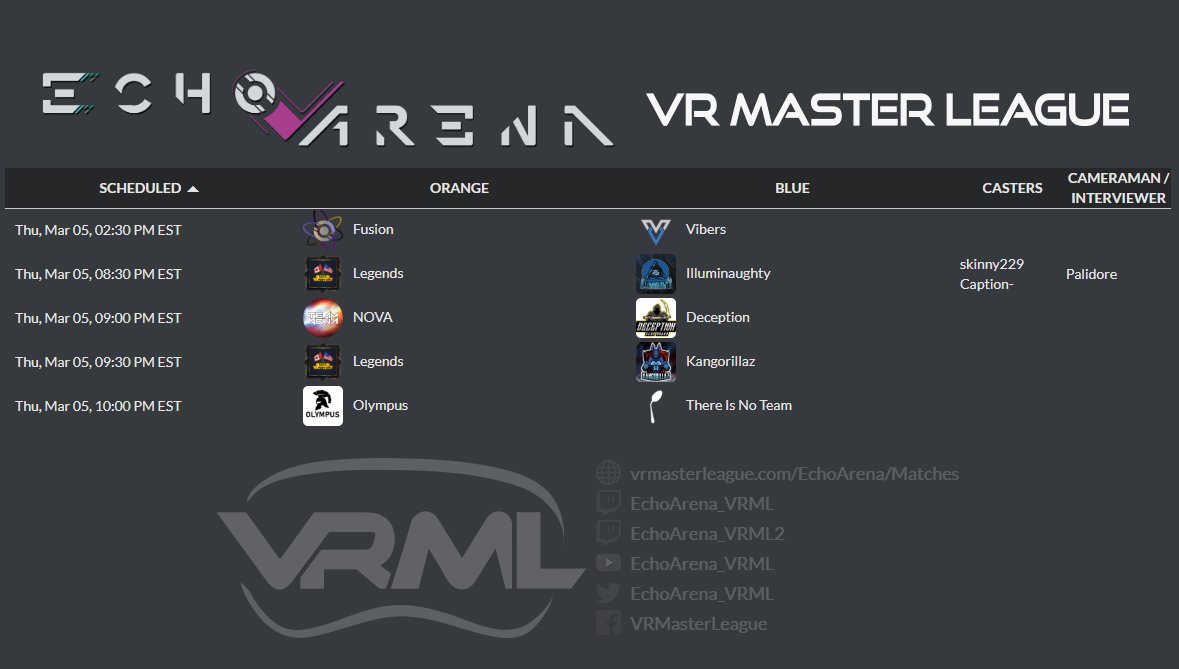Toggle the Scheduled sort arrow
Screen dimensions: 1179x669
tap(193, 189)
